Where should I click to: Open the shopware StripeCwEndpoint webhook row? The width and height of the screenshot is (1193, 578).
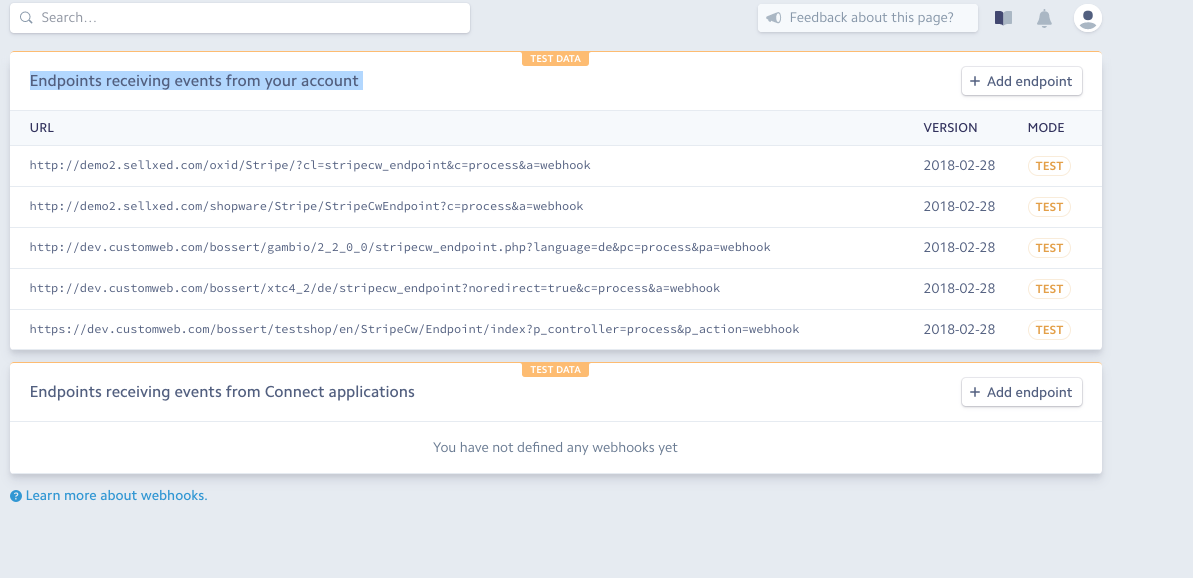pos(555,207)
